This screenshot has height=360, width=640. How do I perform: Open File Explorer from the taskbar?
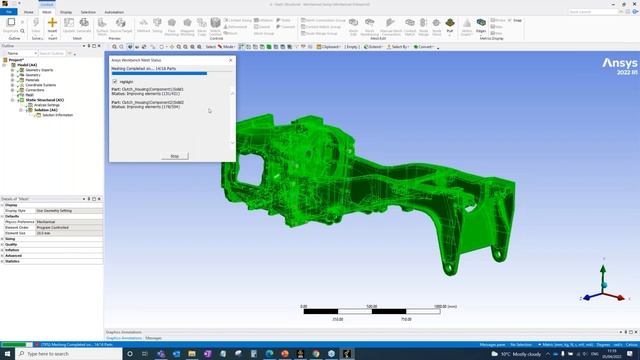192,353
